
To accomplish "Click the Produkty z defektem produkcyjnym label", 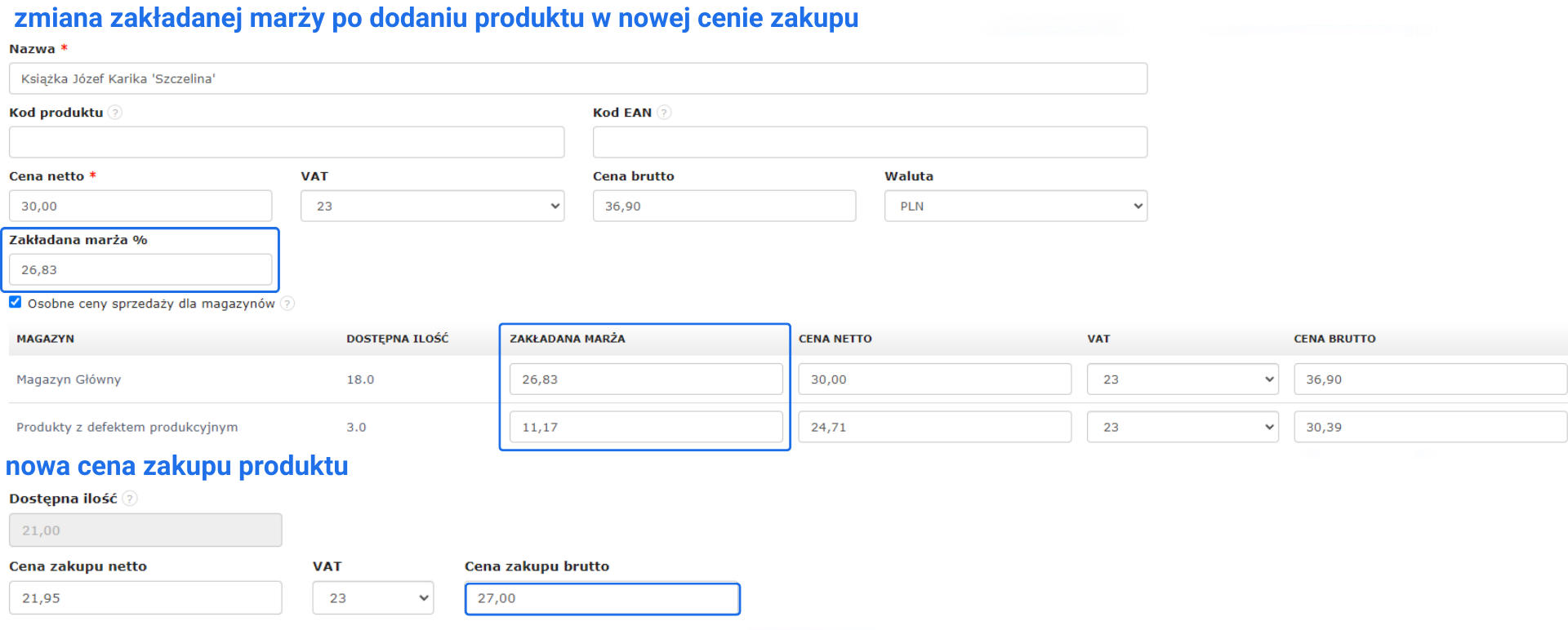I will click(127, 427).
